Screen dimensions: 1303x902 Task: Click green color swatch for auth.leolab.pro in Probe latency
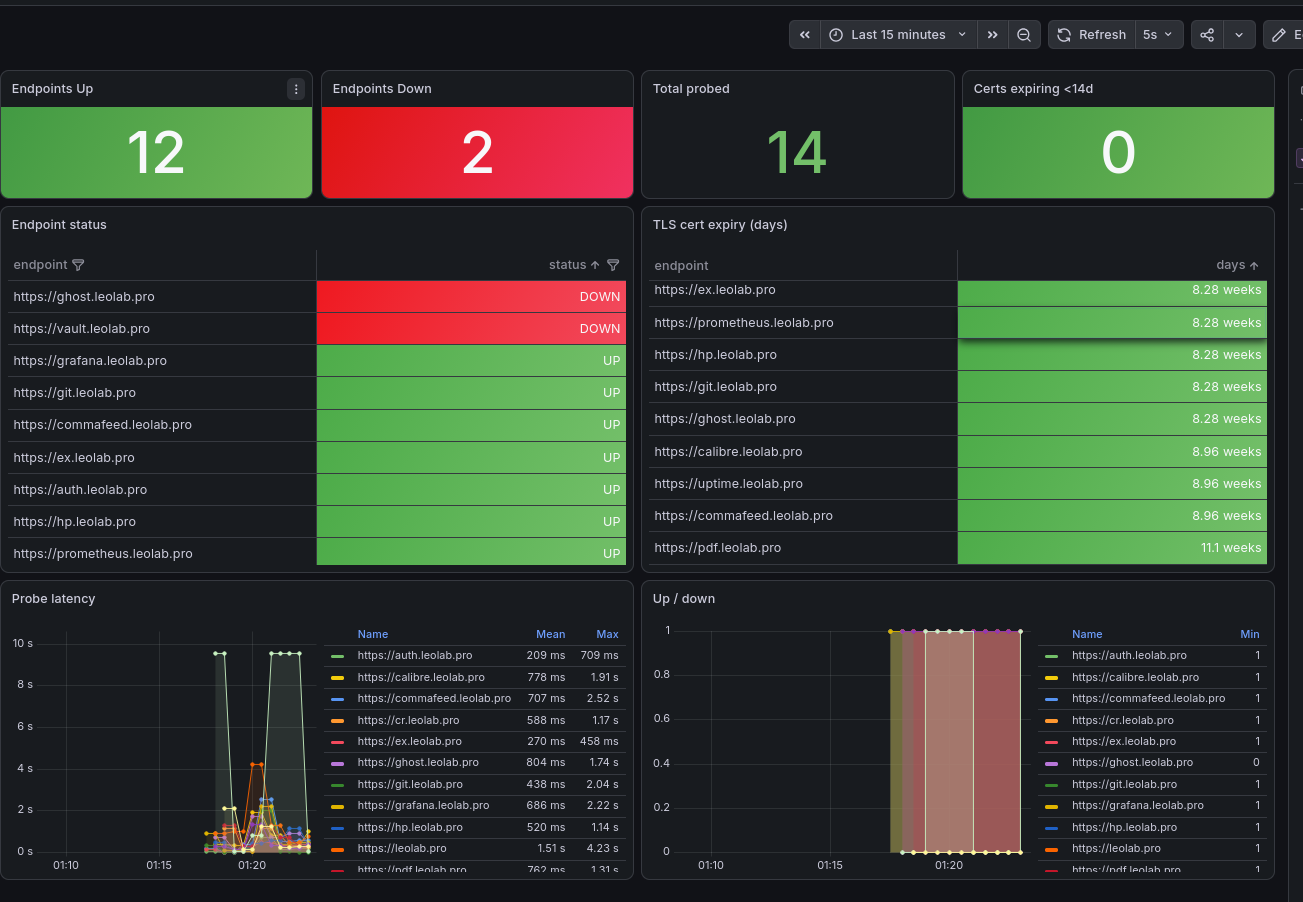pos(337,657)
